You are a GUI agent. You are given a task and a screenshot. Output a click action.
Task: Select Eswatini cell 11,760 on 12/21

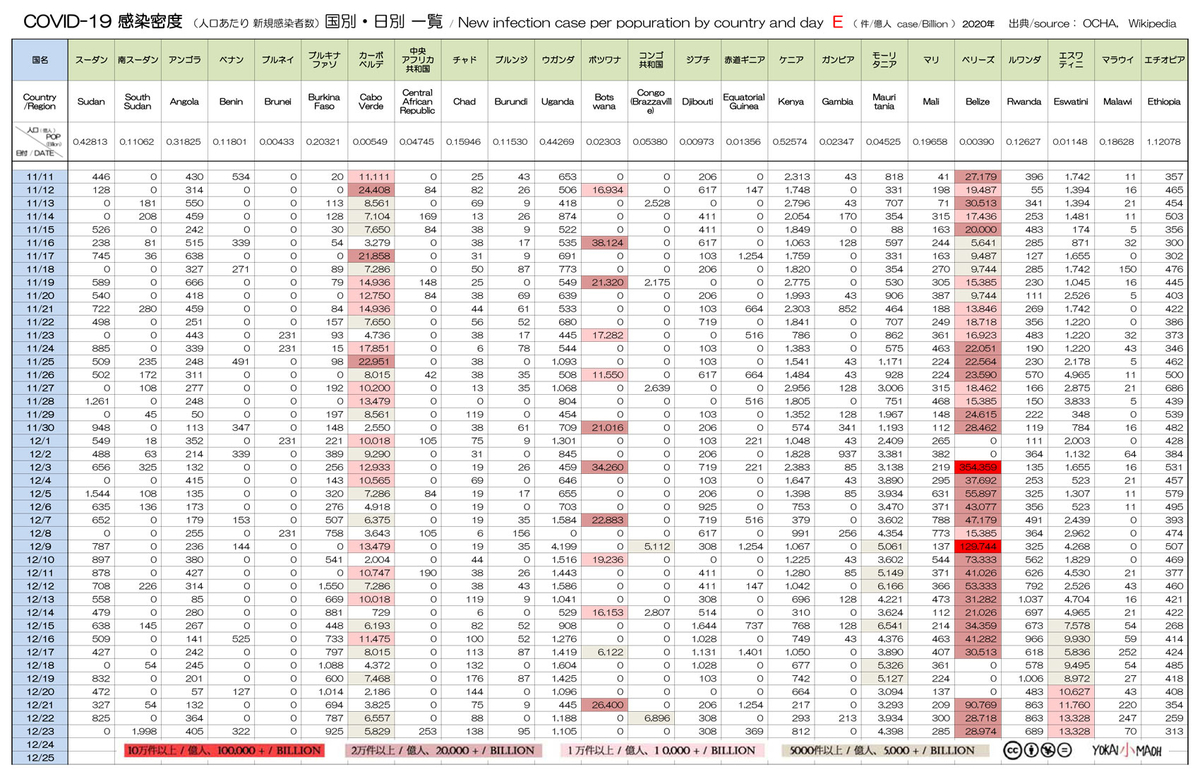(x=1070, y=705)
